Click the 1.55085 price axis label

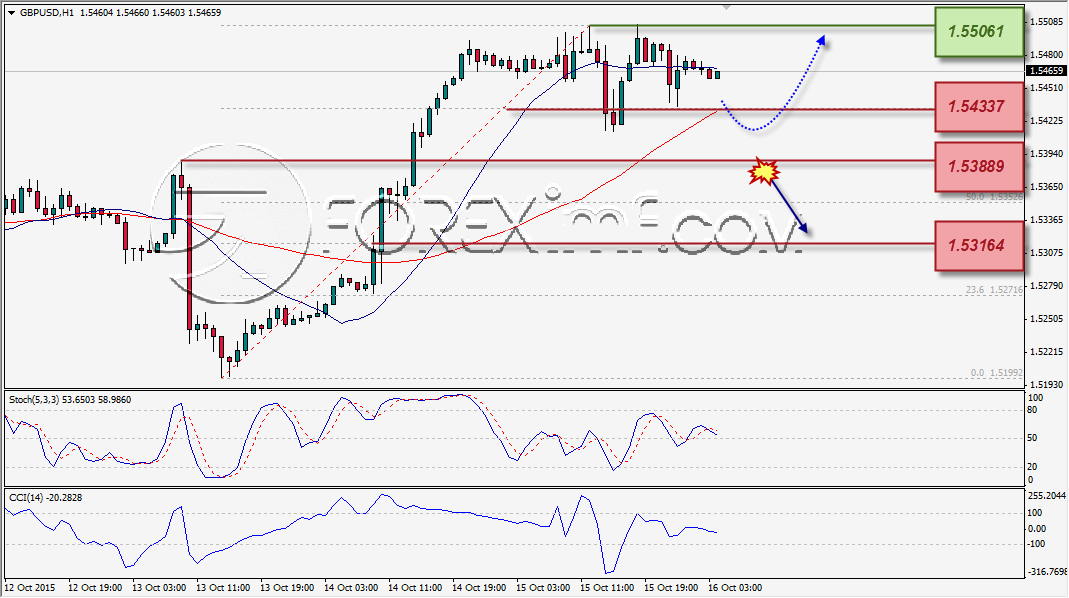pos(1046,22)
